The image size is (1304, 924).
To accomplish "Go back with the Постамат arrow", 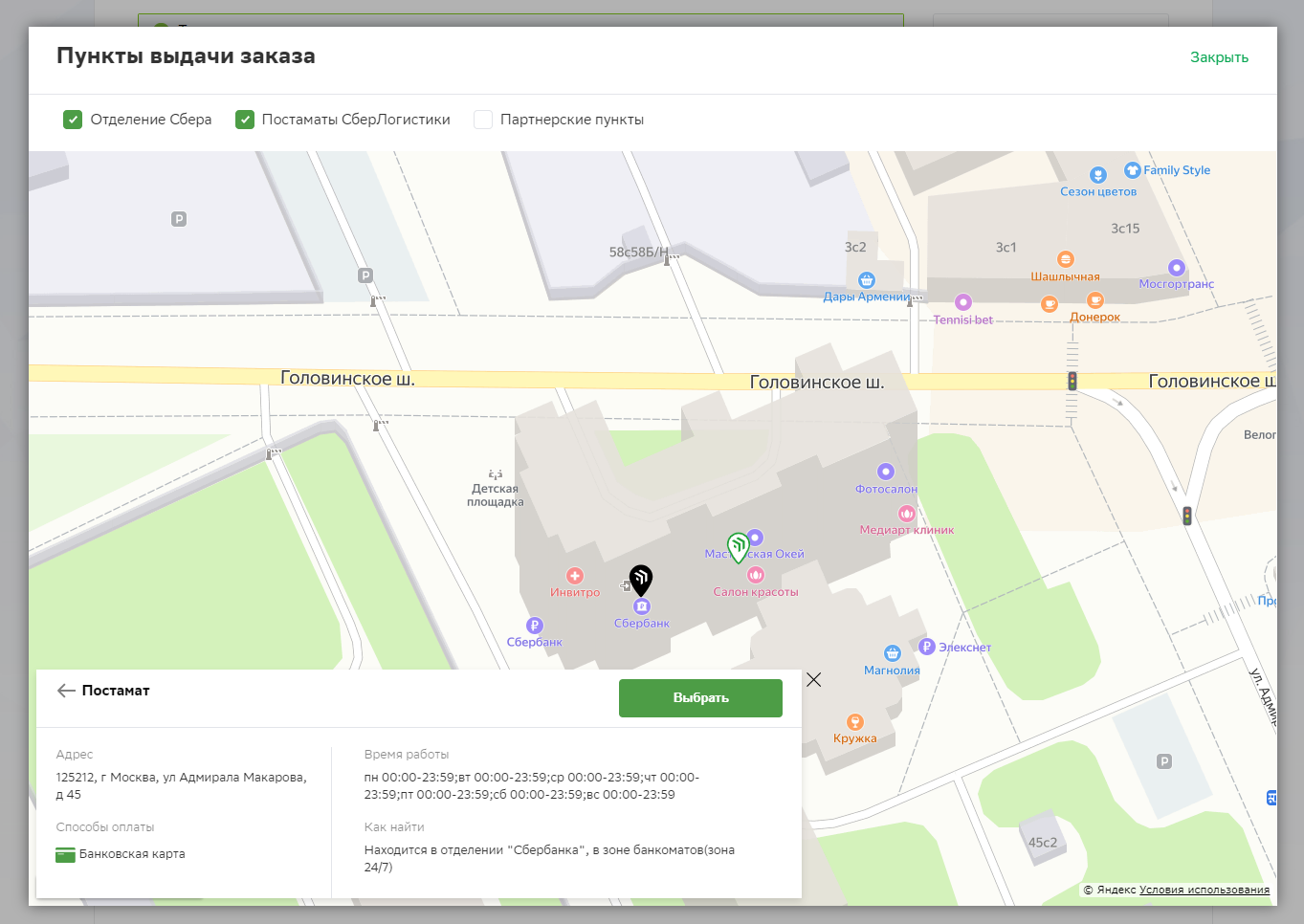I will tap(66, 691).
